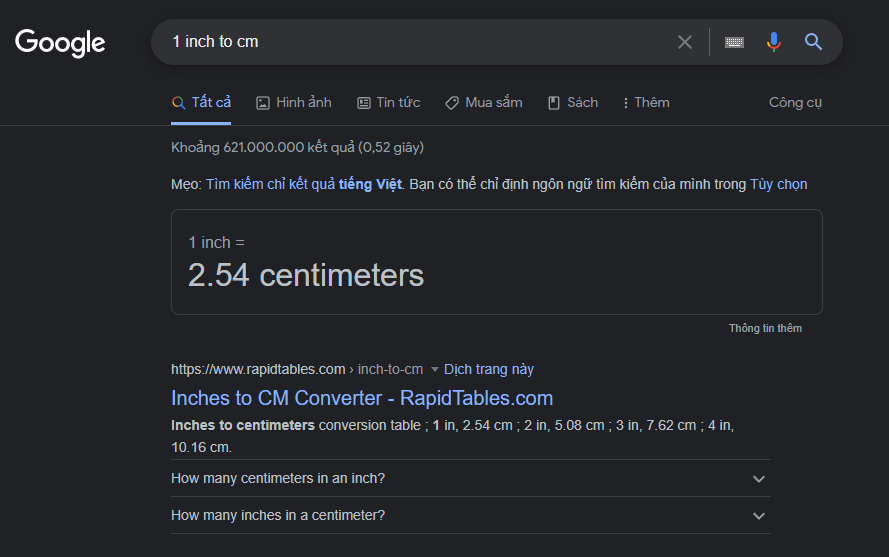The image size is (889, 557).
Task: Click the magnifying glass search button
Action: (813, 42)
